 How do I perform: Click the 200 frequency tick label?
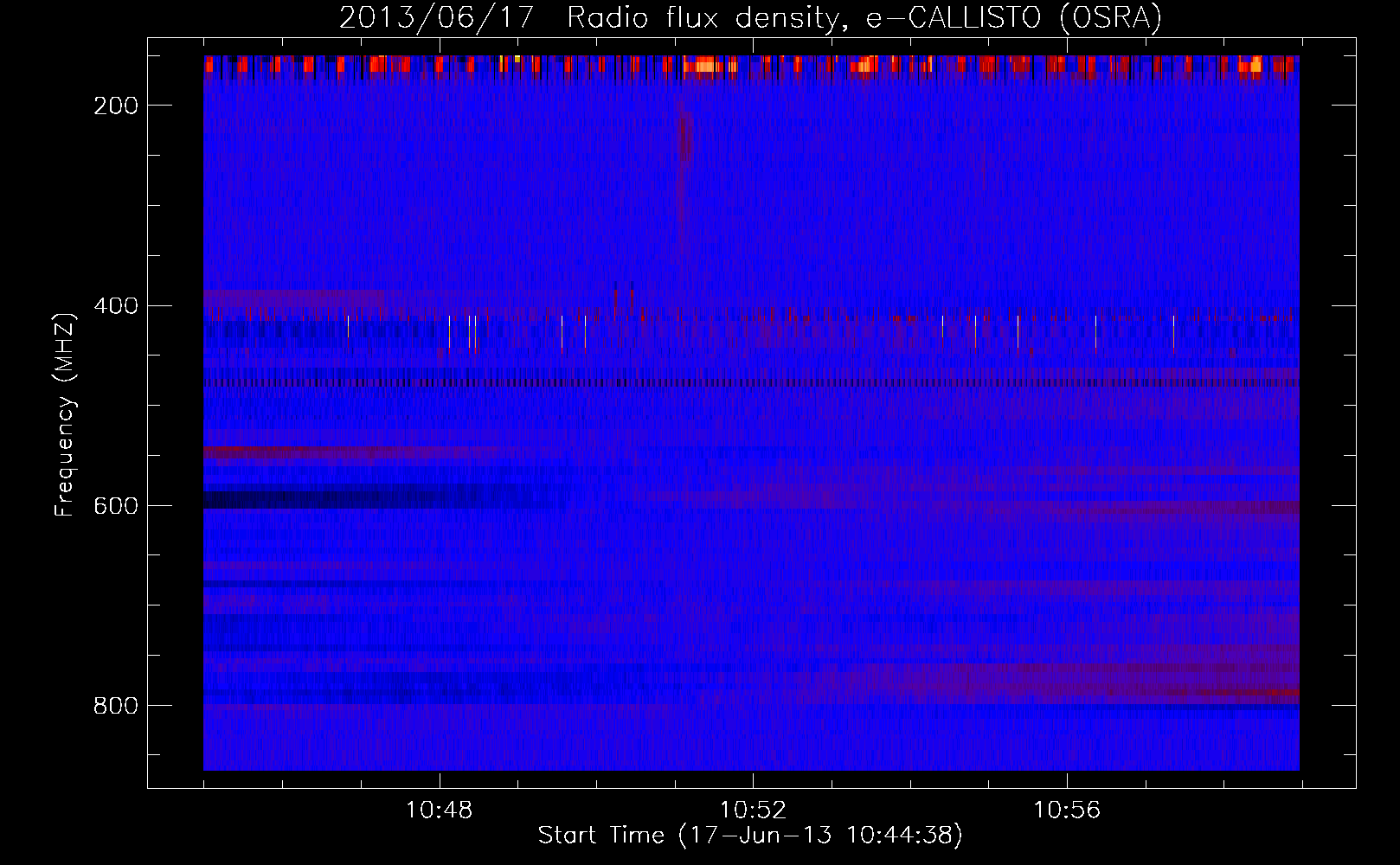[116, 106]
